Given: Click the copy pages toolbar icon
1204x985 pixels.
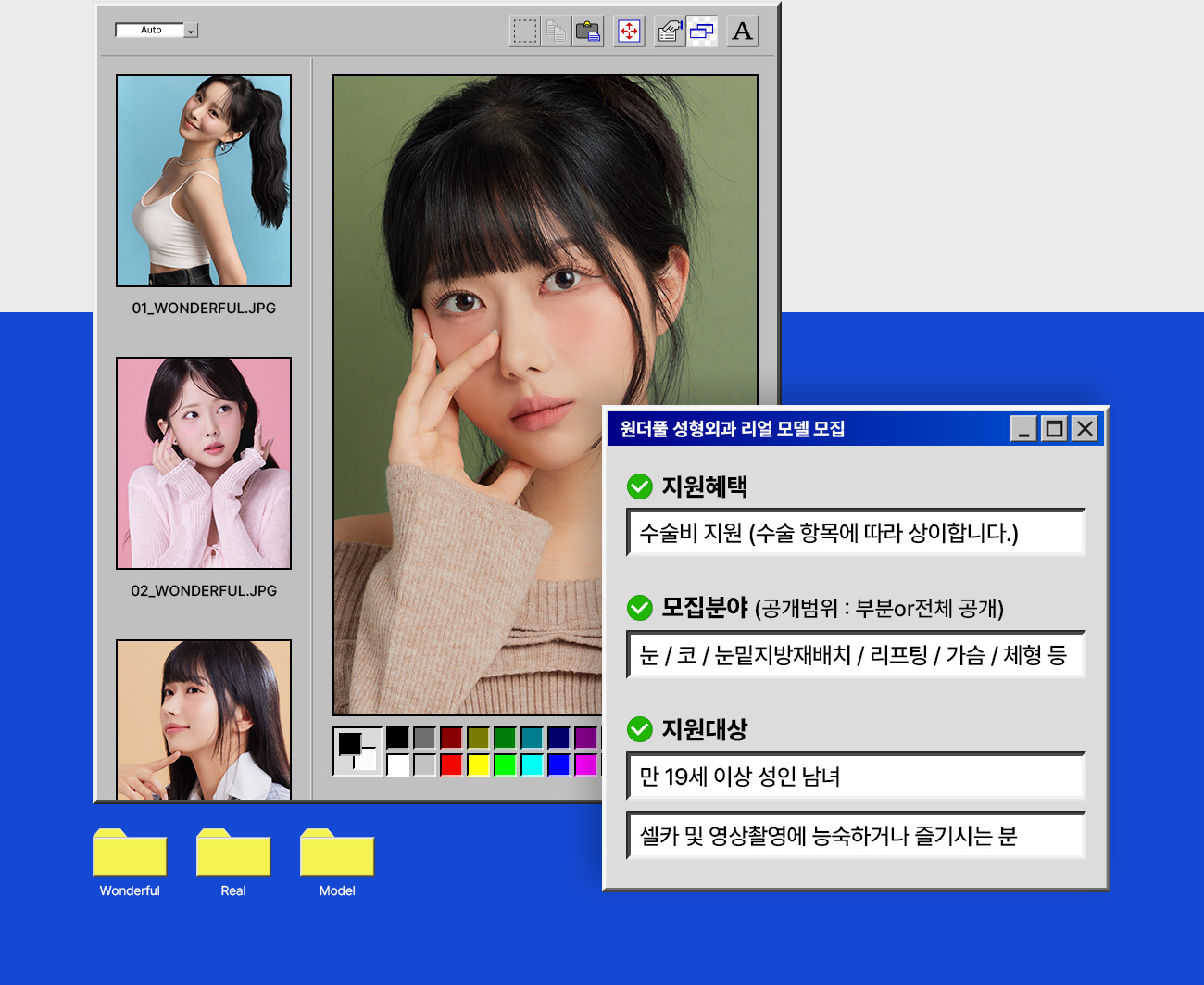Looking at the screenshot, I should click(x=557, y=32).
